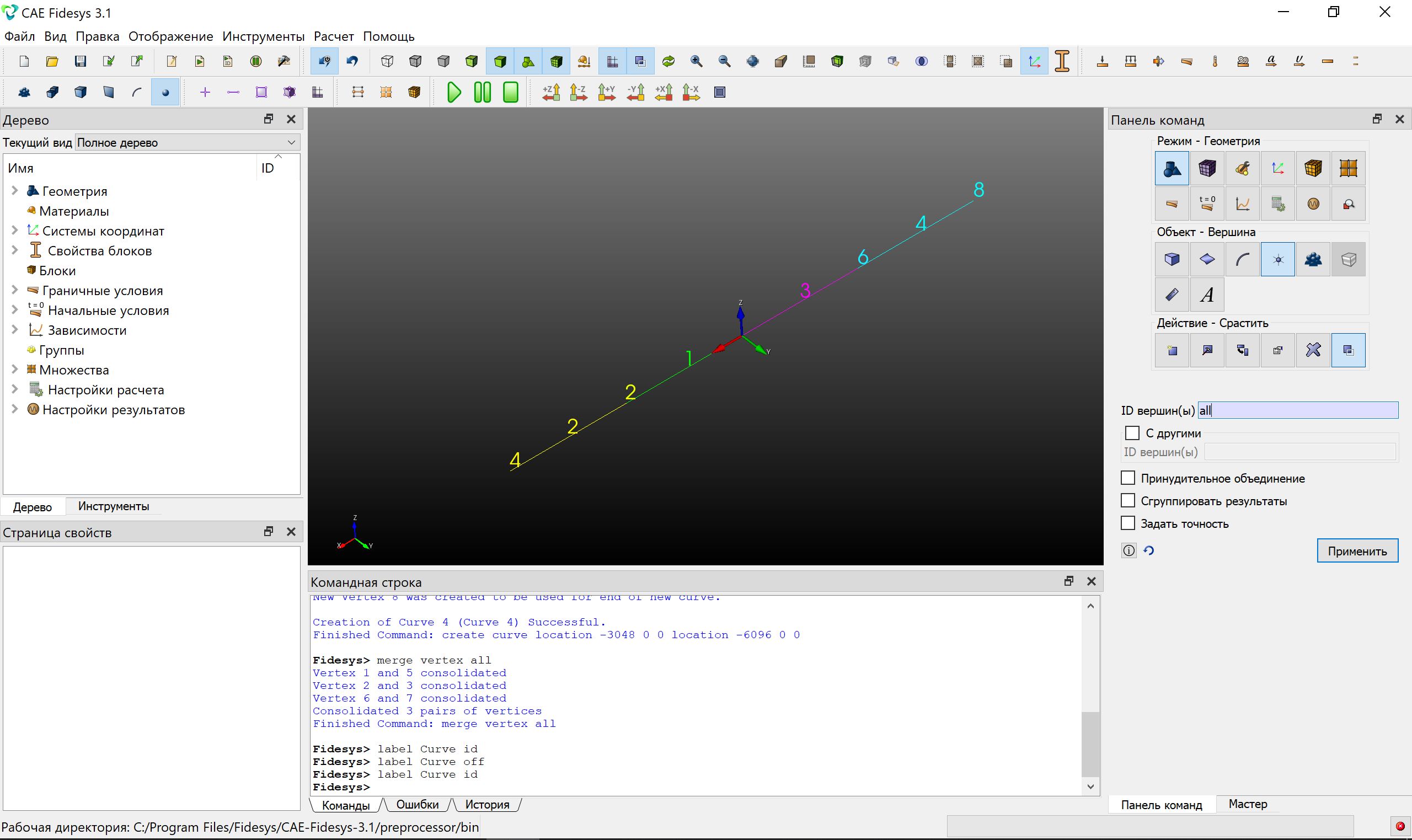The image size is (1412, 840).
Task: Click the floppy disk save icon
Action: tap(81, 61)
